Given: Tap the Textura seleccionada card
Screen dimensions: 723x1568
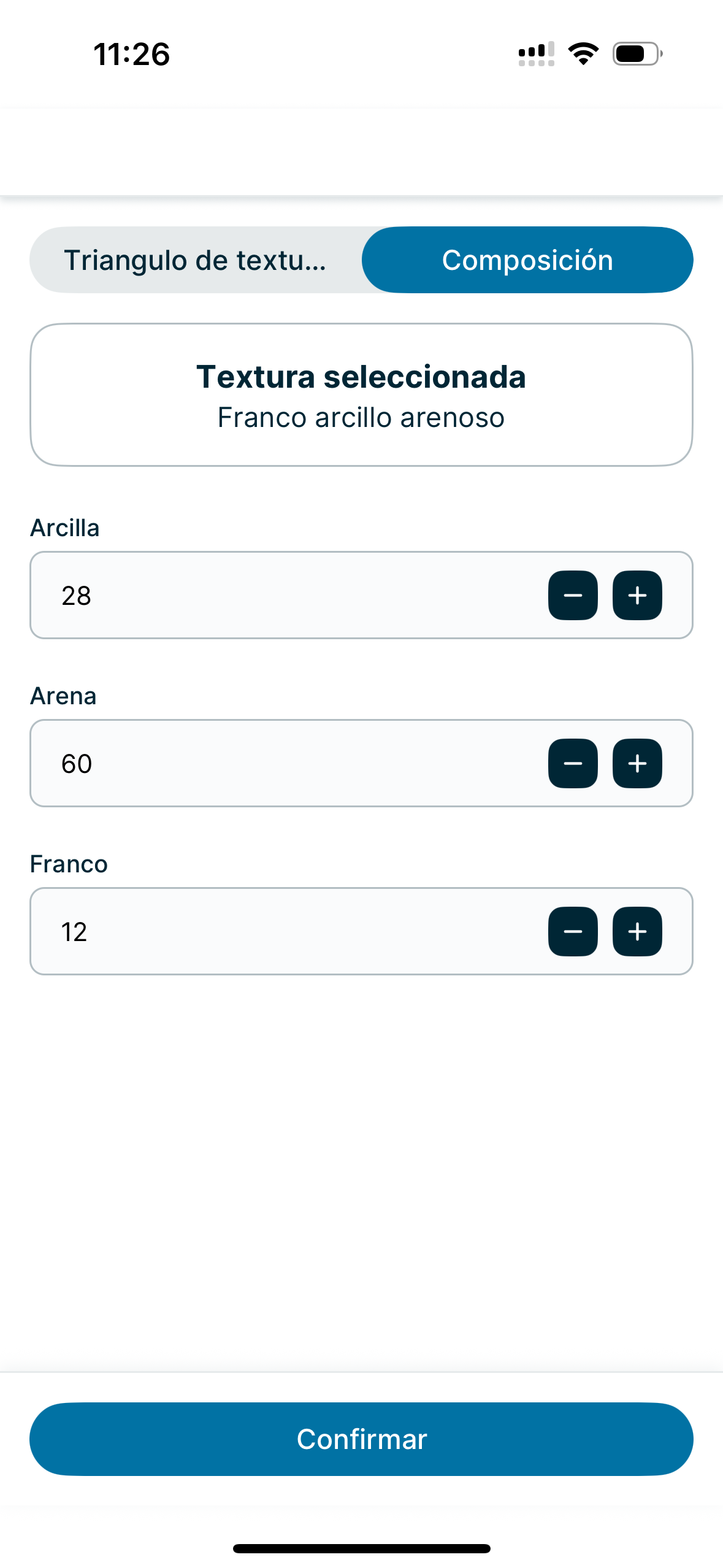Looking at the screenshot, I should pos(361,395).
